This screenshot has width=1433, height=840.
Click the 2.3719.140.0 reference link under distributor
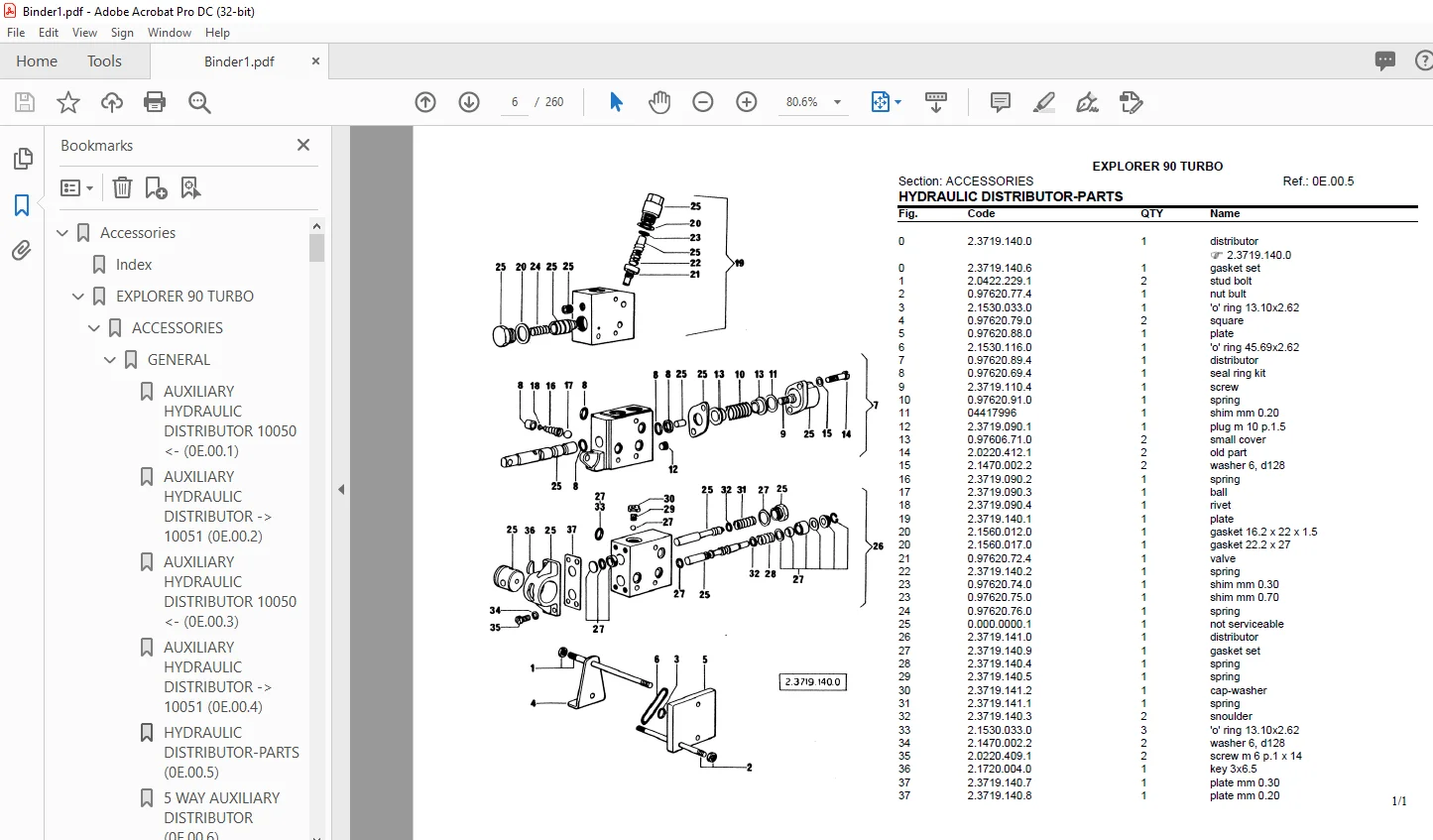(x=1258, y=255)
